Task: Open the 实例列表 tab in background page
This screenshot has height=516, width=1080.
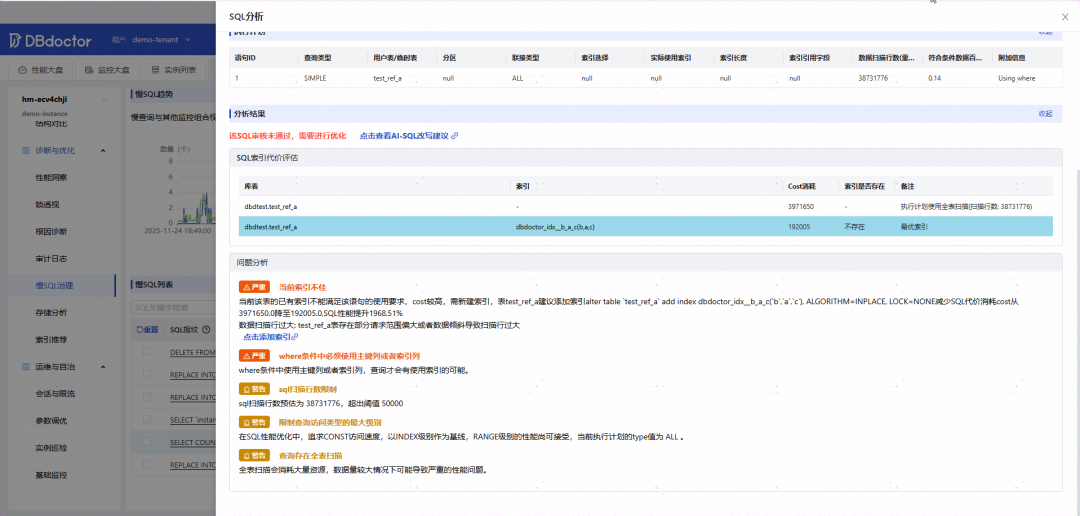Action: point(174,70)
